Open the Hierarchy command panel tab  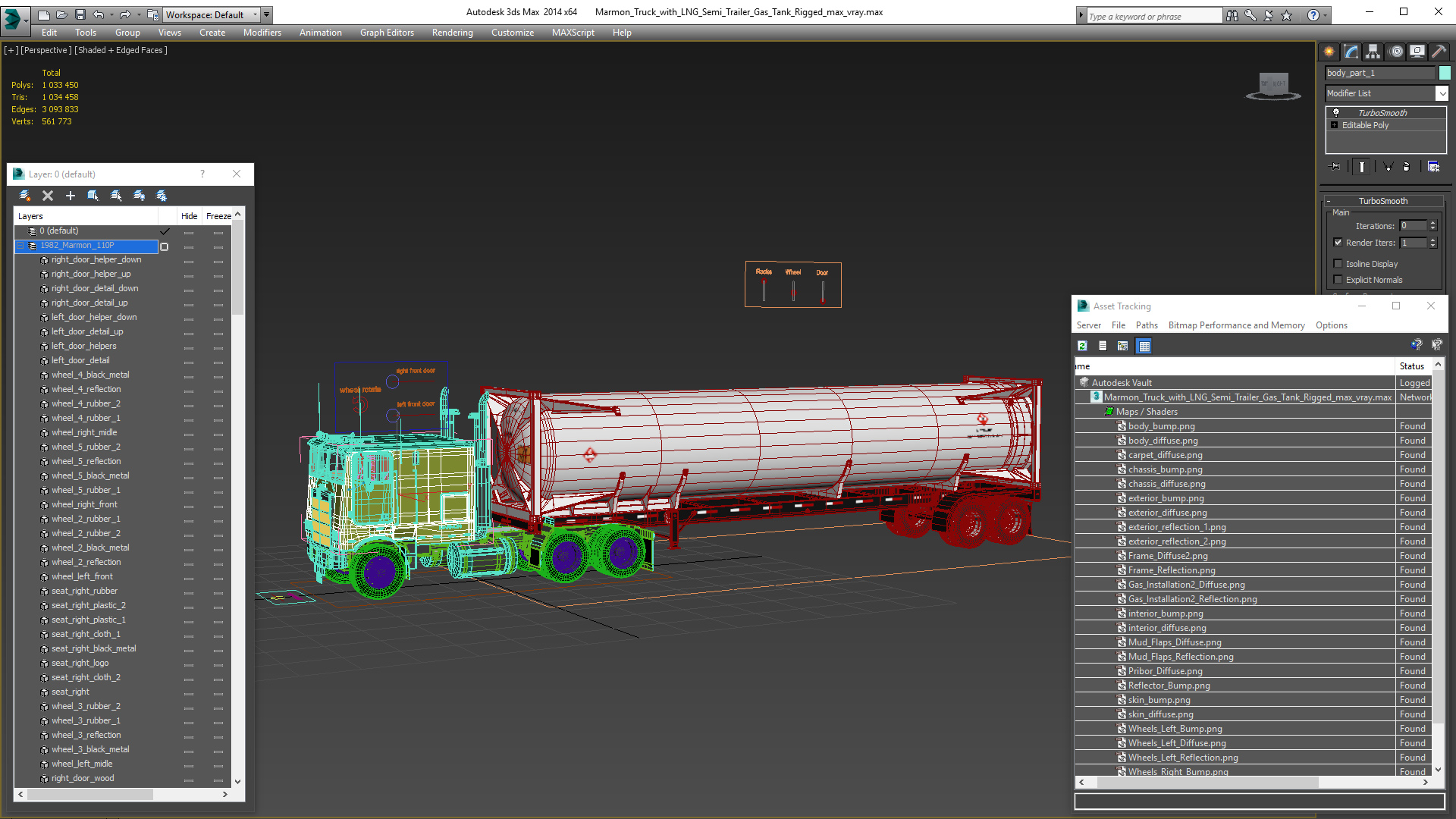(1373, 52)
